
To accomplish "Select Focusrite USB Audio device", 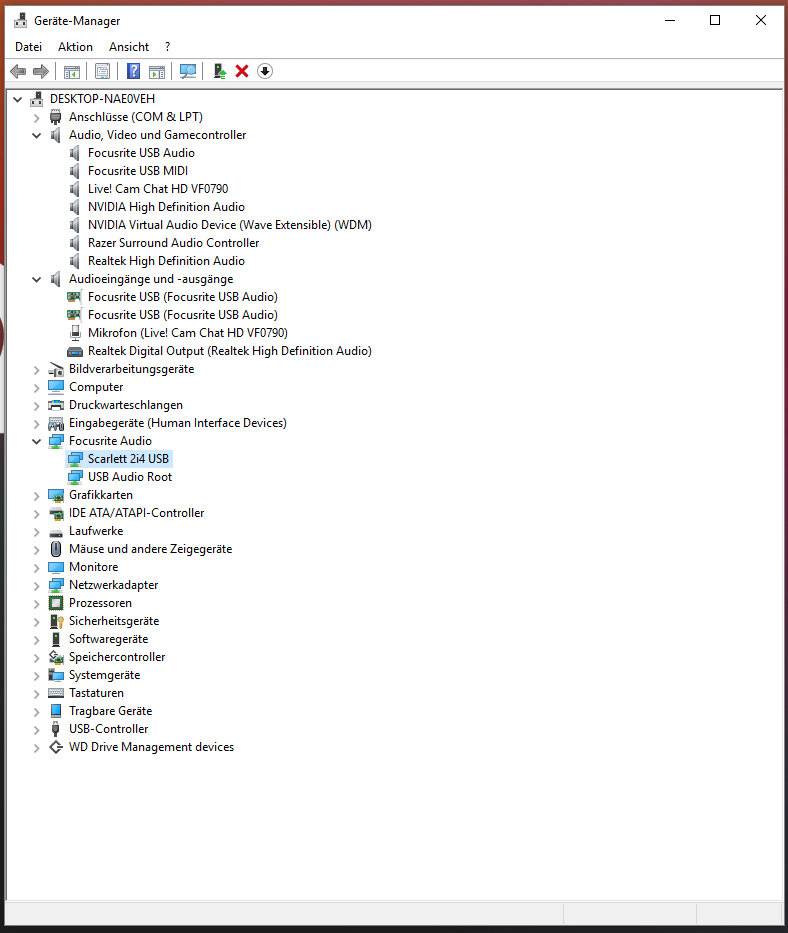I will point(141,153).
